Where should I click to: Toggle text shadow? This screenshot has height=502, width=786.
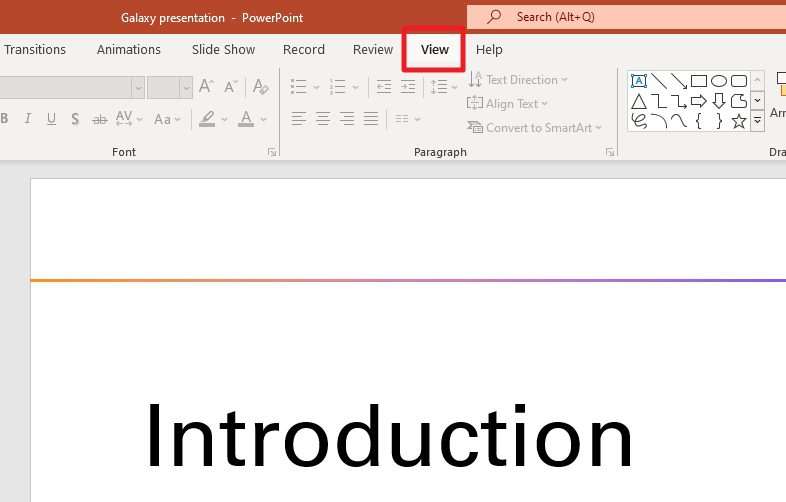[75, 119]
